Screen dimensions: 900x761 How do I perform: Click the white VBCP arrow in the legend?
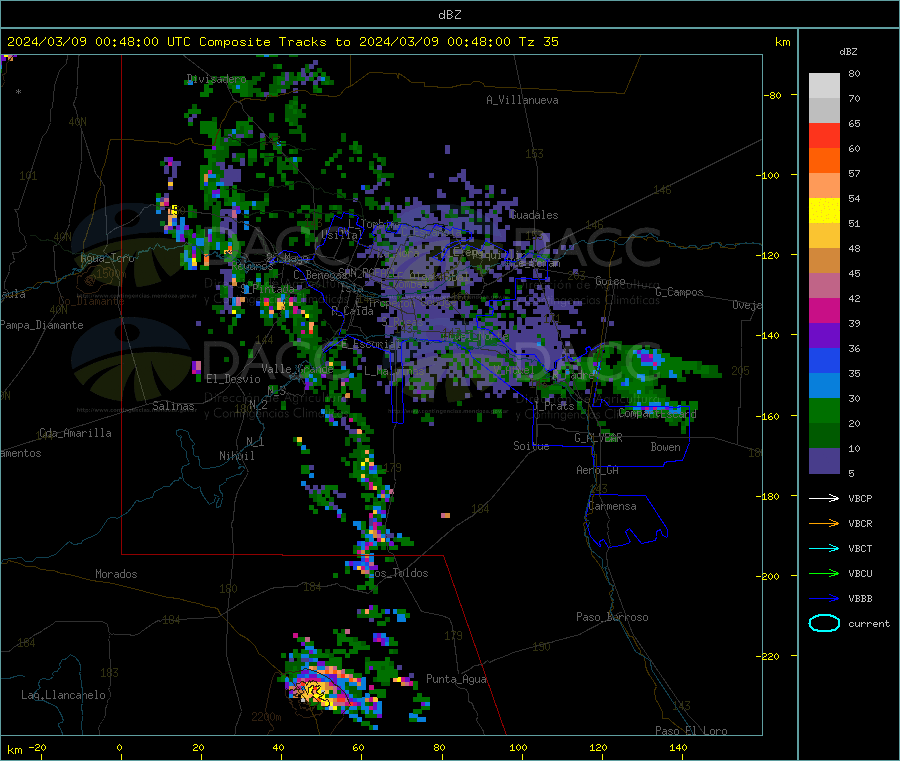[824, 498]
